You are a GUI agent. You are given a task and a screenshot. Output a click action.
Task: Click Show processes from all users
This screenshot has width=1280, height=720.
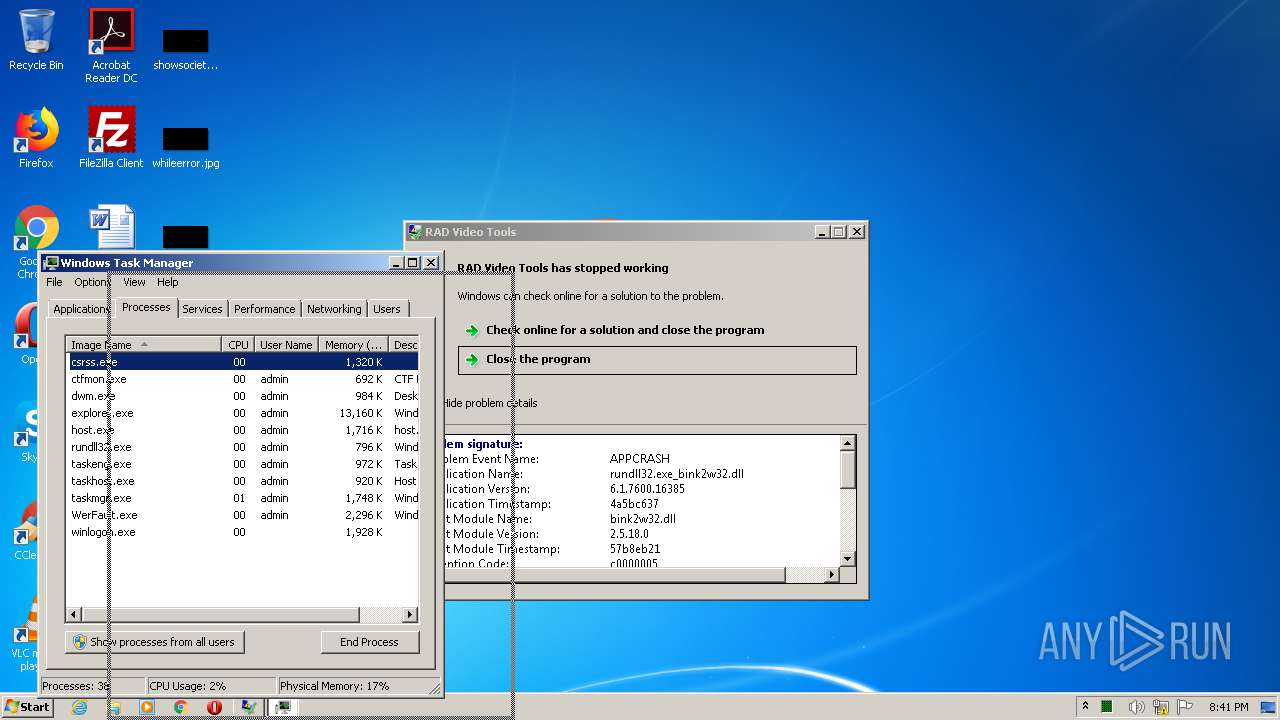pos(155,642)
